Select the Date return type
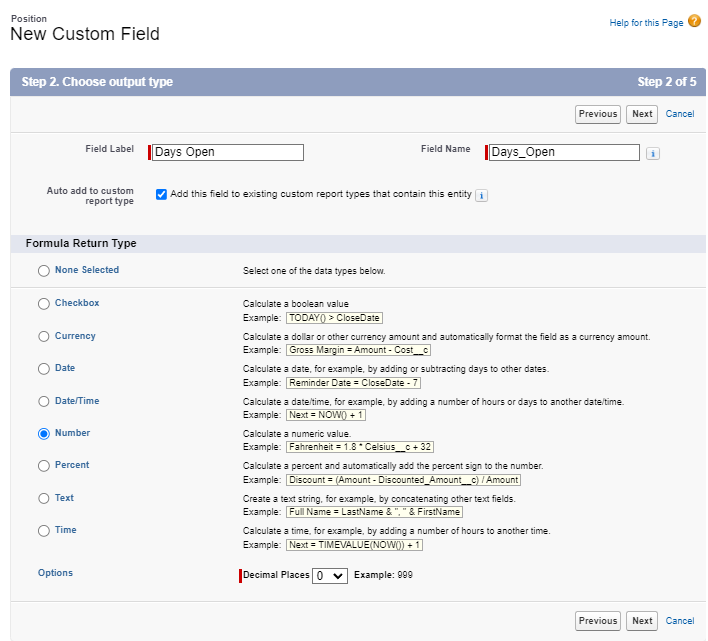This screenshot has height=641, width=708. click(x=43, y=369)
